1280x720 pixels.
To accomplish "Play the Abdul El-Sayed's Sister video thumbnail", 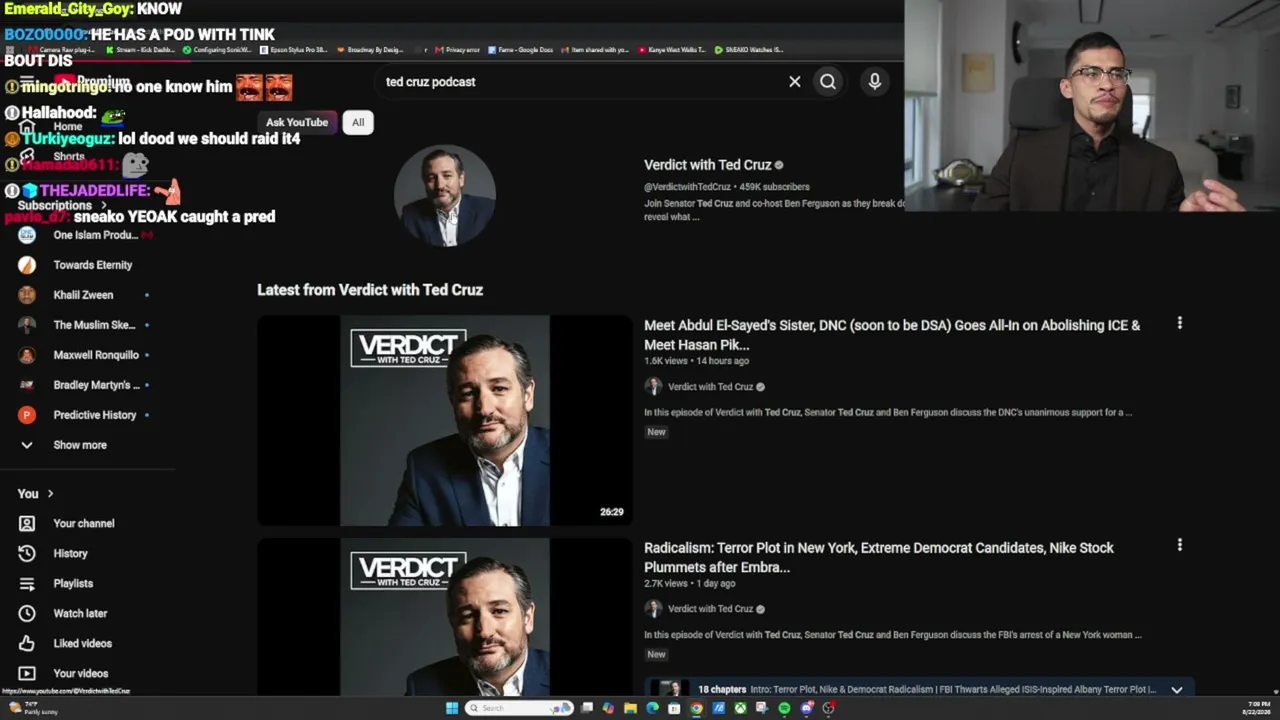I will [x=445, y=421].
